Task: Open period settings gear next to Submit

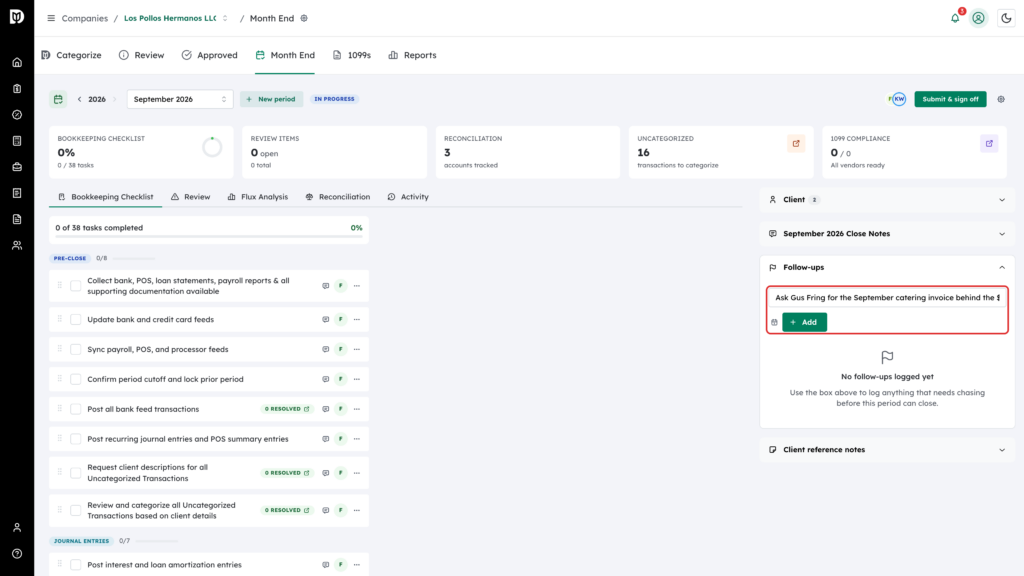Action: [1001, 99]
